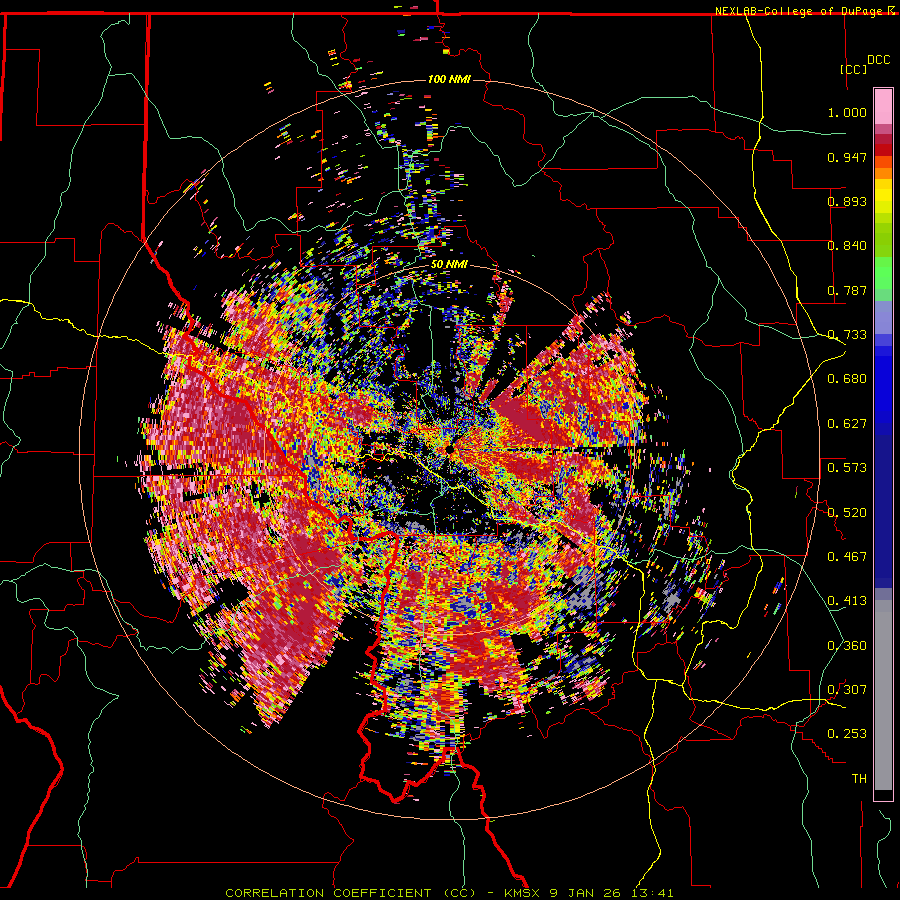Click the TH threshold label
Viewport: 900px width, 900px height.
pyautogui.click(x=859, y=779)
